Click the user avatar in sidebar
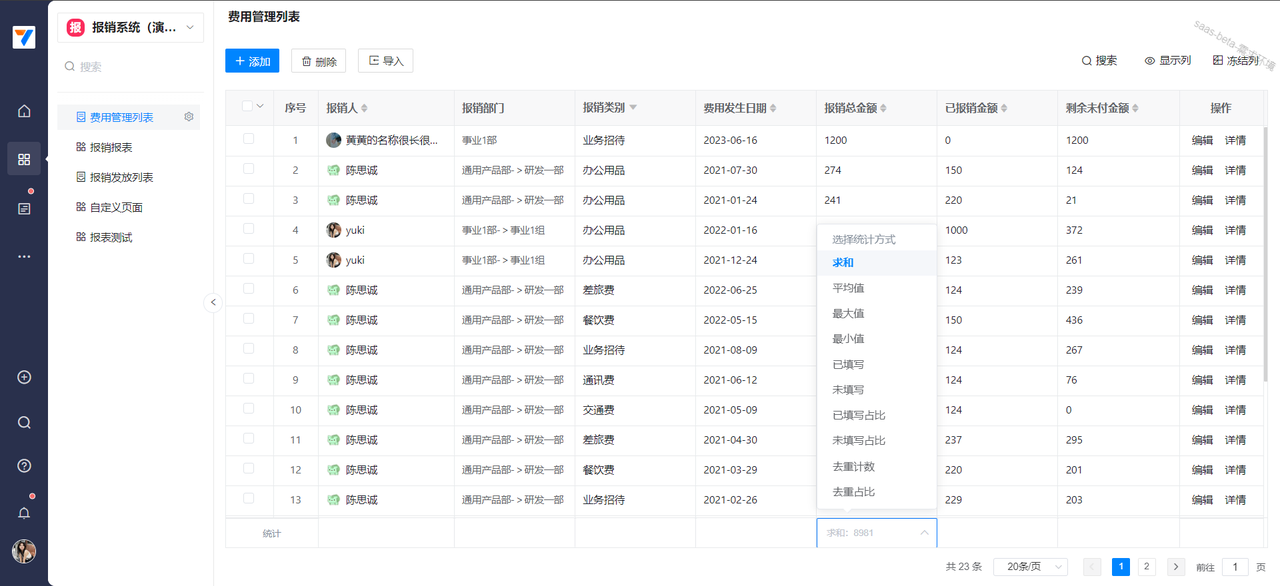Viewport: 1280px width, 586px height. tap(24, 551)
